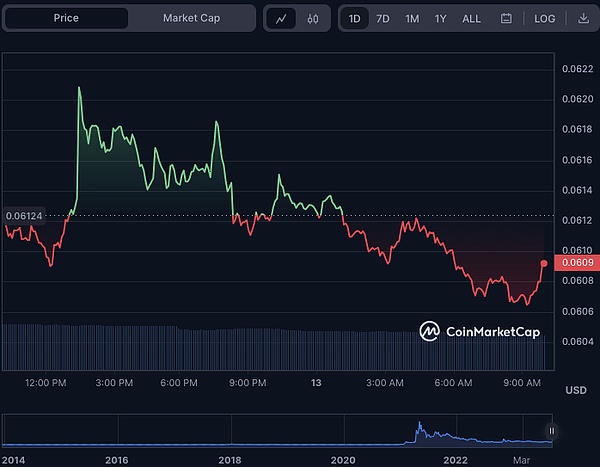Open the calendar date range picker
This screenshot has height=467, width=600.
pos(506,18)
